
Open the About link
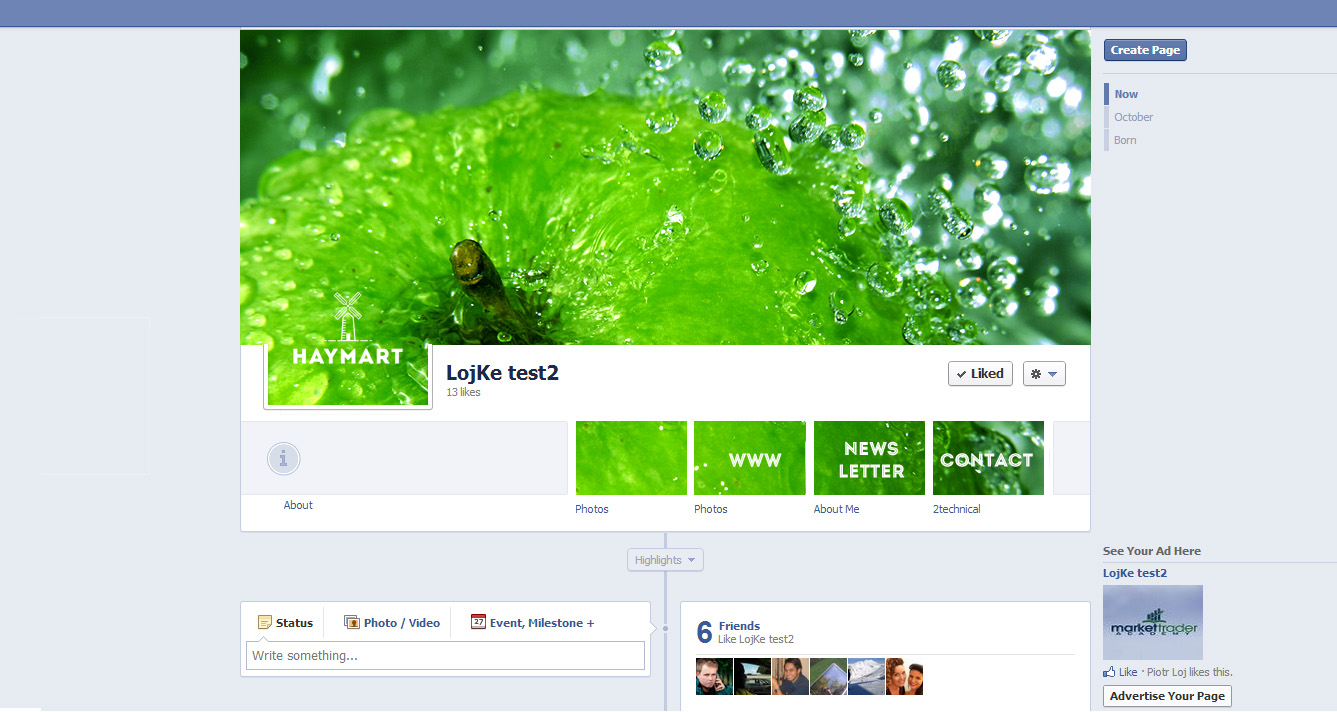[298, 505]
